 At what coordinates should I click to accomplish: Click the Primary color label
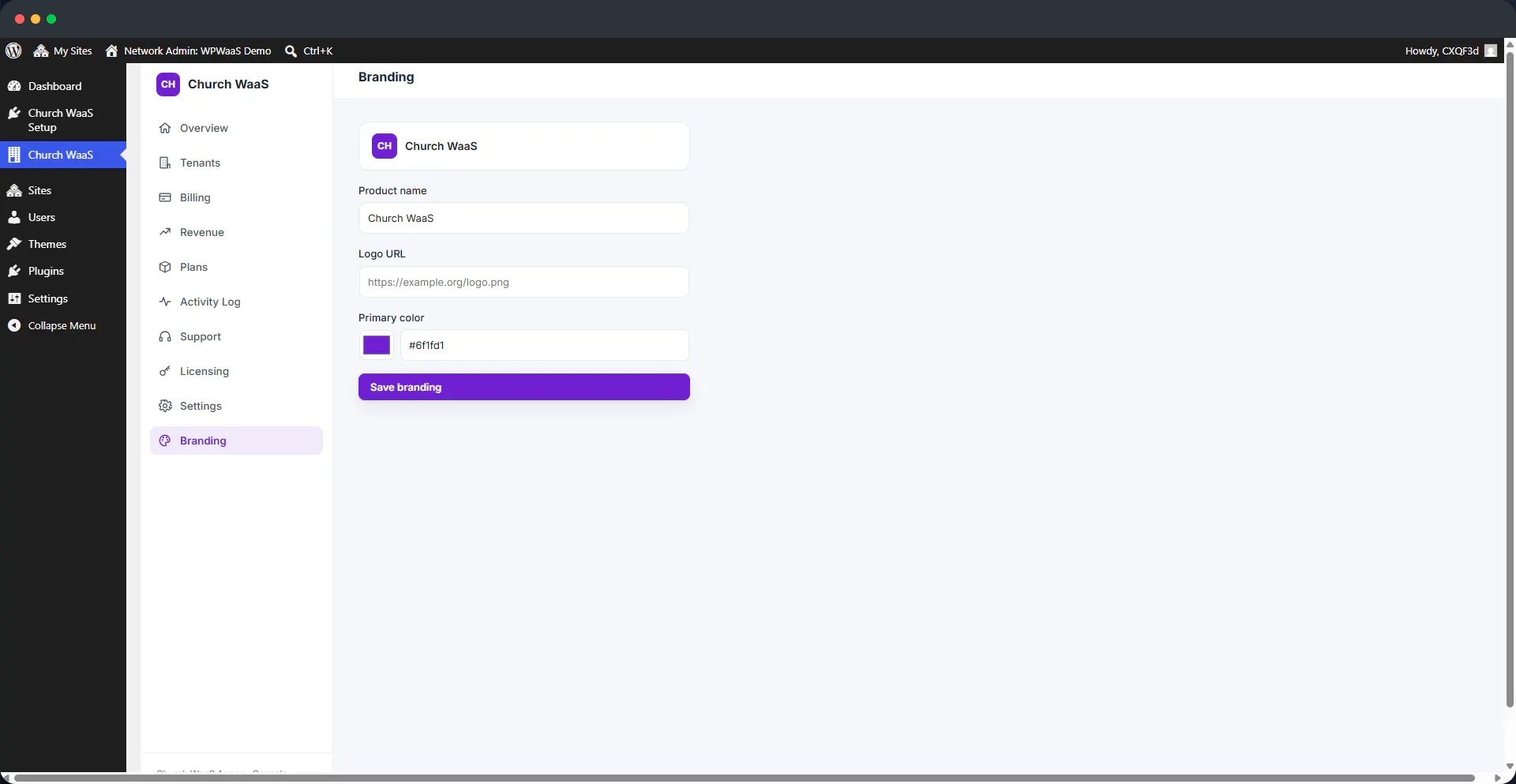(392, 317)
